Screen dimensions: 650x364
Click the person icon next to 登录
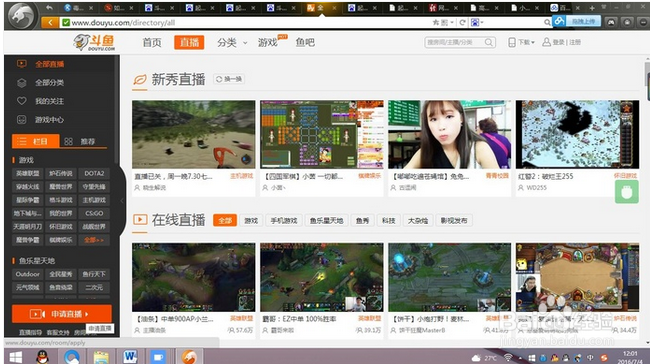[546, 42]
